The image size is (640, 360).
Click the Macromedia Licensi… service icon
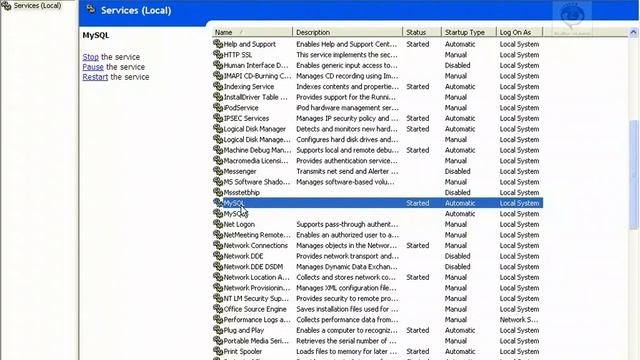(x=218, y=160)
